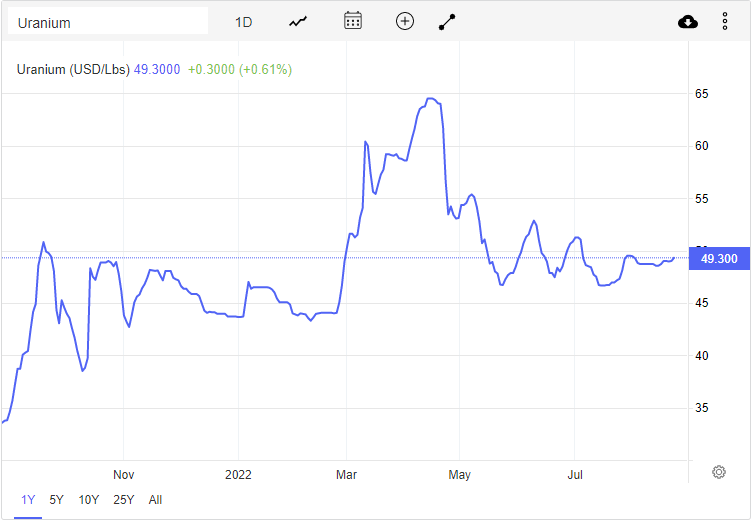Click the 2022 label on time axis
This screenshot has width=755, height=522.
[238, 475]
